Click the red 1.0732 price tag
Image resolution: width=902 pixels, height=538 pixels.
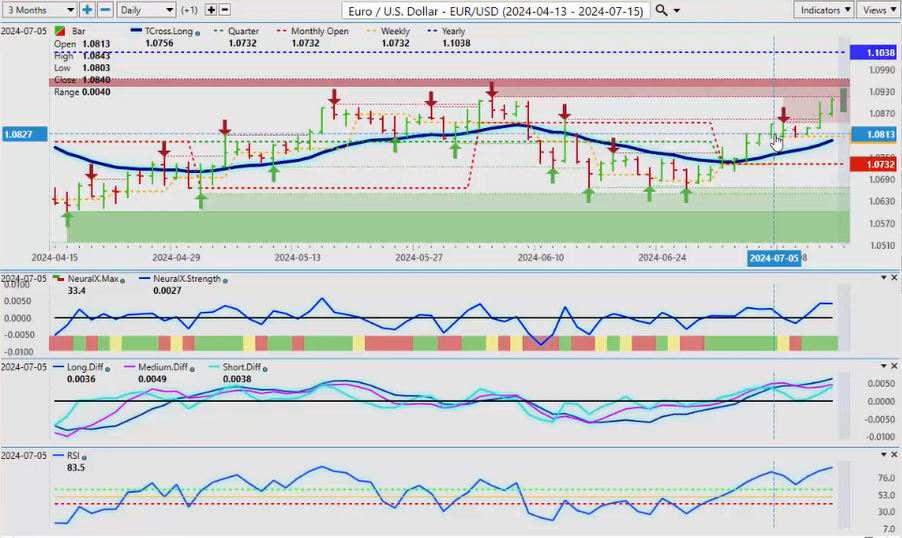tap(873, 165)
